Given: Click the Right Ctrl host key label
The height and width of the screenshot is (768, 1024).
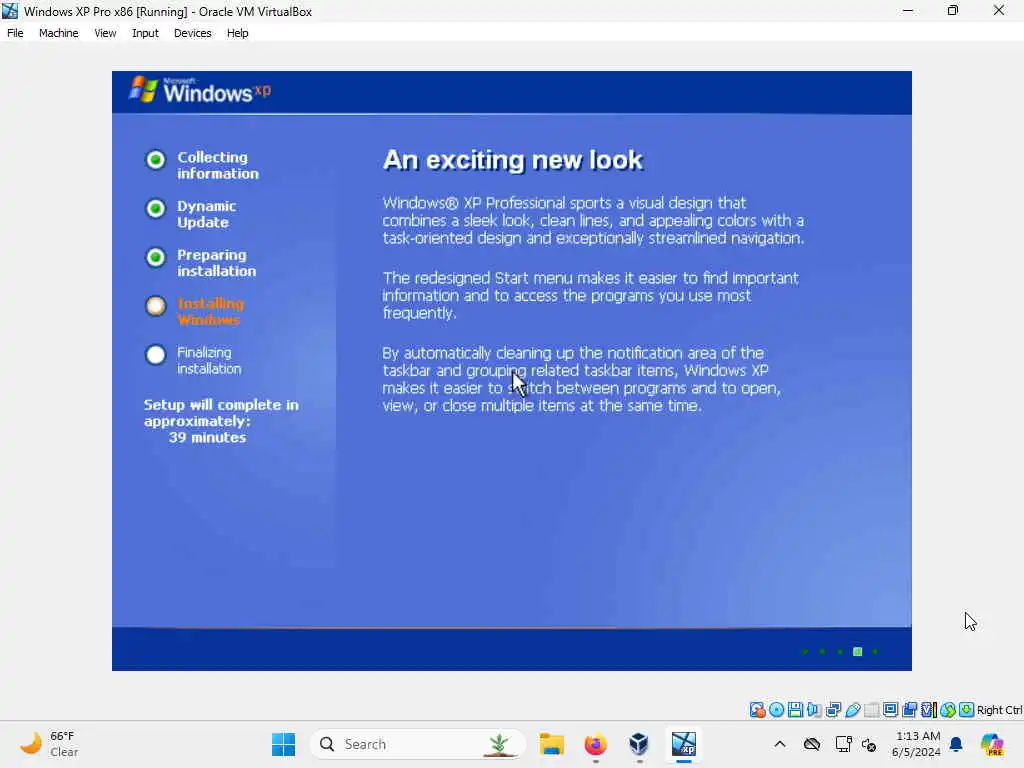Looking at the screenshot, I should click(999, 710).
